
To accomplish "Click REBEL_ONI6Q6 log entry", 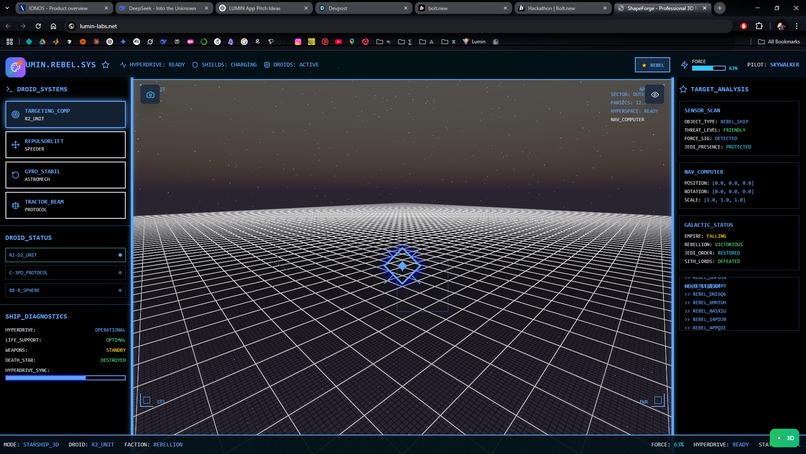I will pyautogui.click(x=705, y=294).
